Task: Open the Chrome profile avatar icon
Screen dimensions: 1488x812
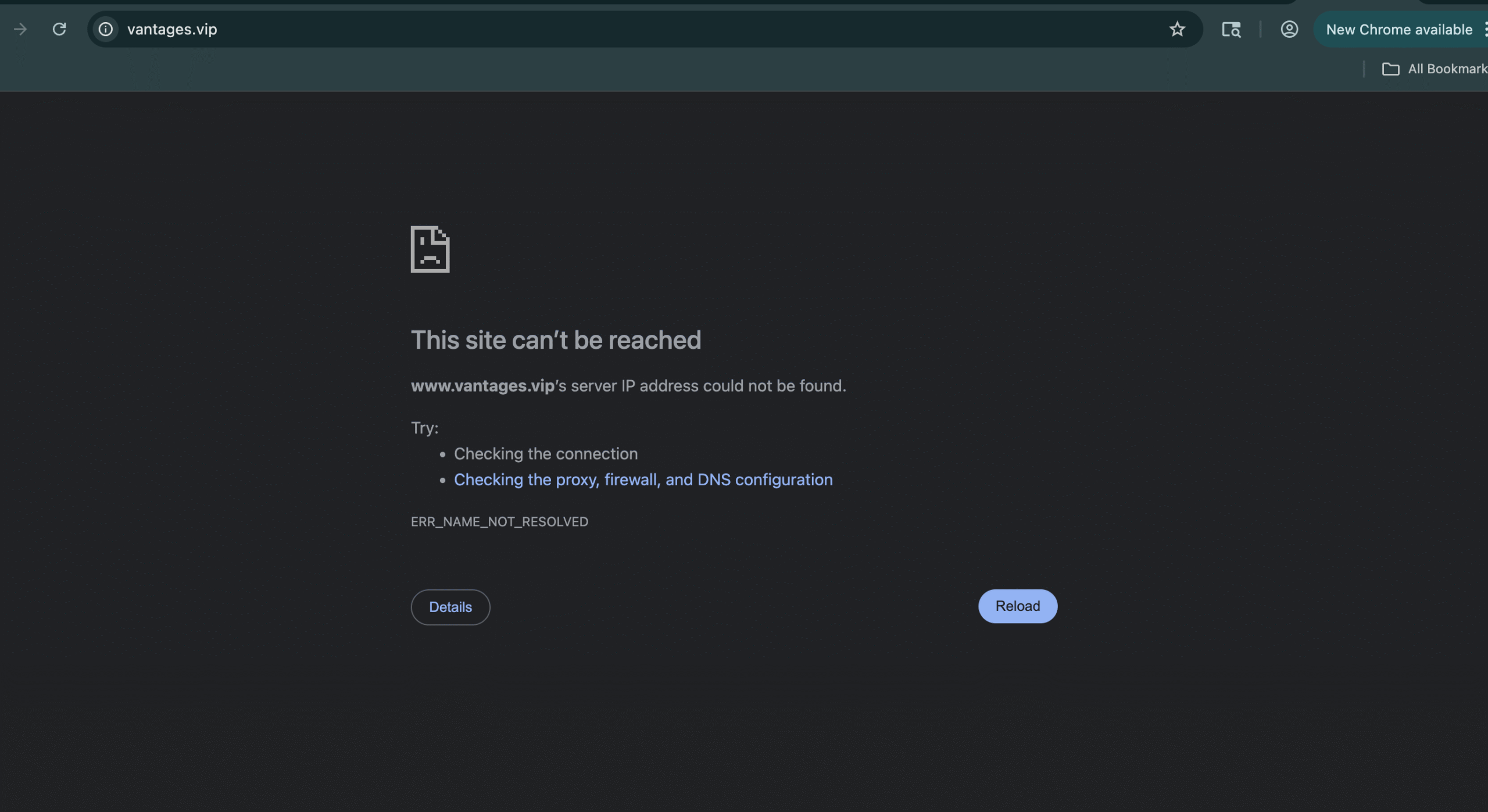Action: point(1289,29)
